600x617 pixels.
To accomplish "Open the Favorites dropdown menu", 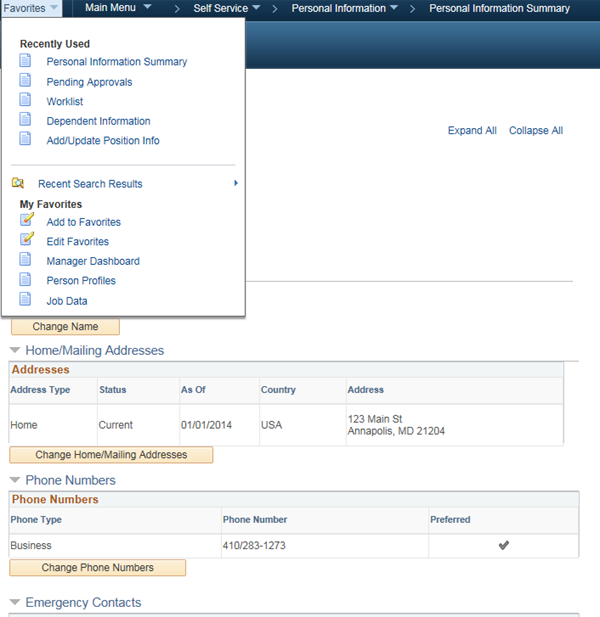I will (31, 8).
